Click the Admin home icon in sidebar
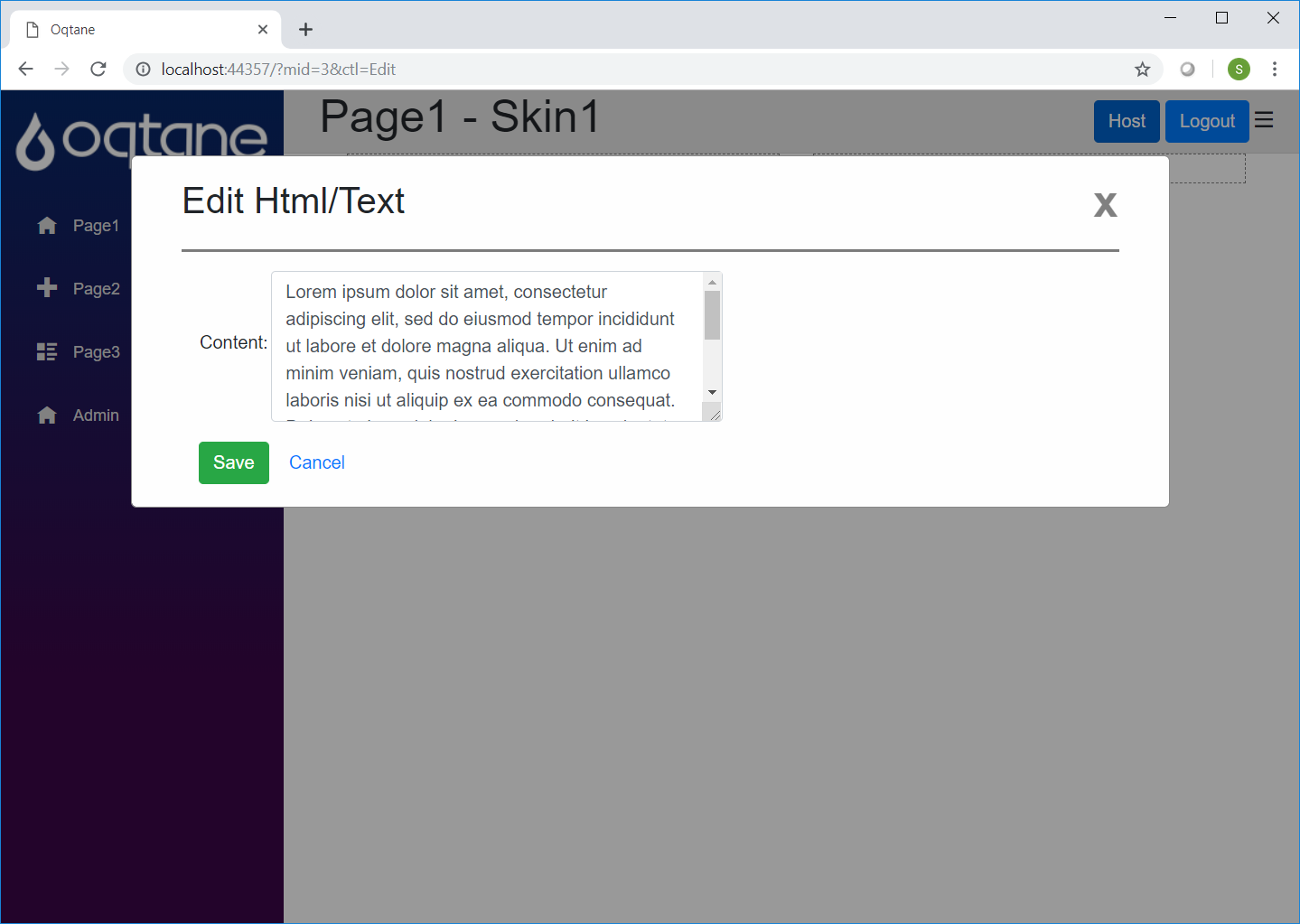The image size is (1300, 924). pos(47,415)
